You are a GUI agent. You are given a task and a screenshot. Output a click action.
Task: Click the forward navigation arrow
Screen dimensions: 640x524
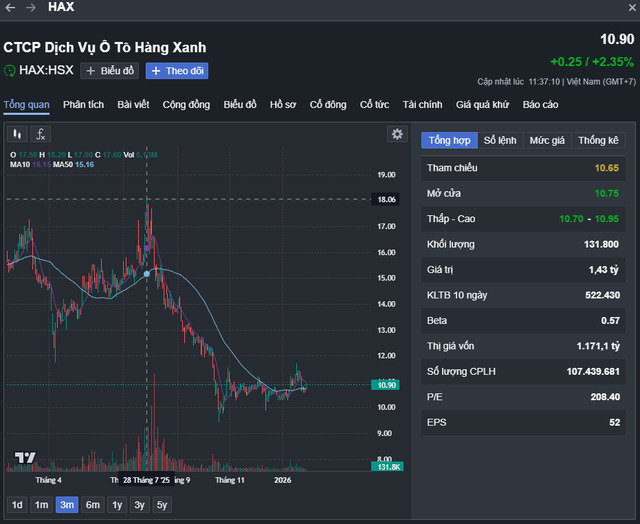tap(30, 7)
